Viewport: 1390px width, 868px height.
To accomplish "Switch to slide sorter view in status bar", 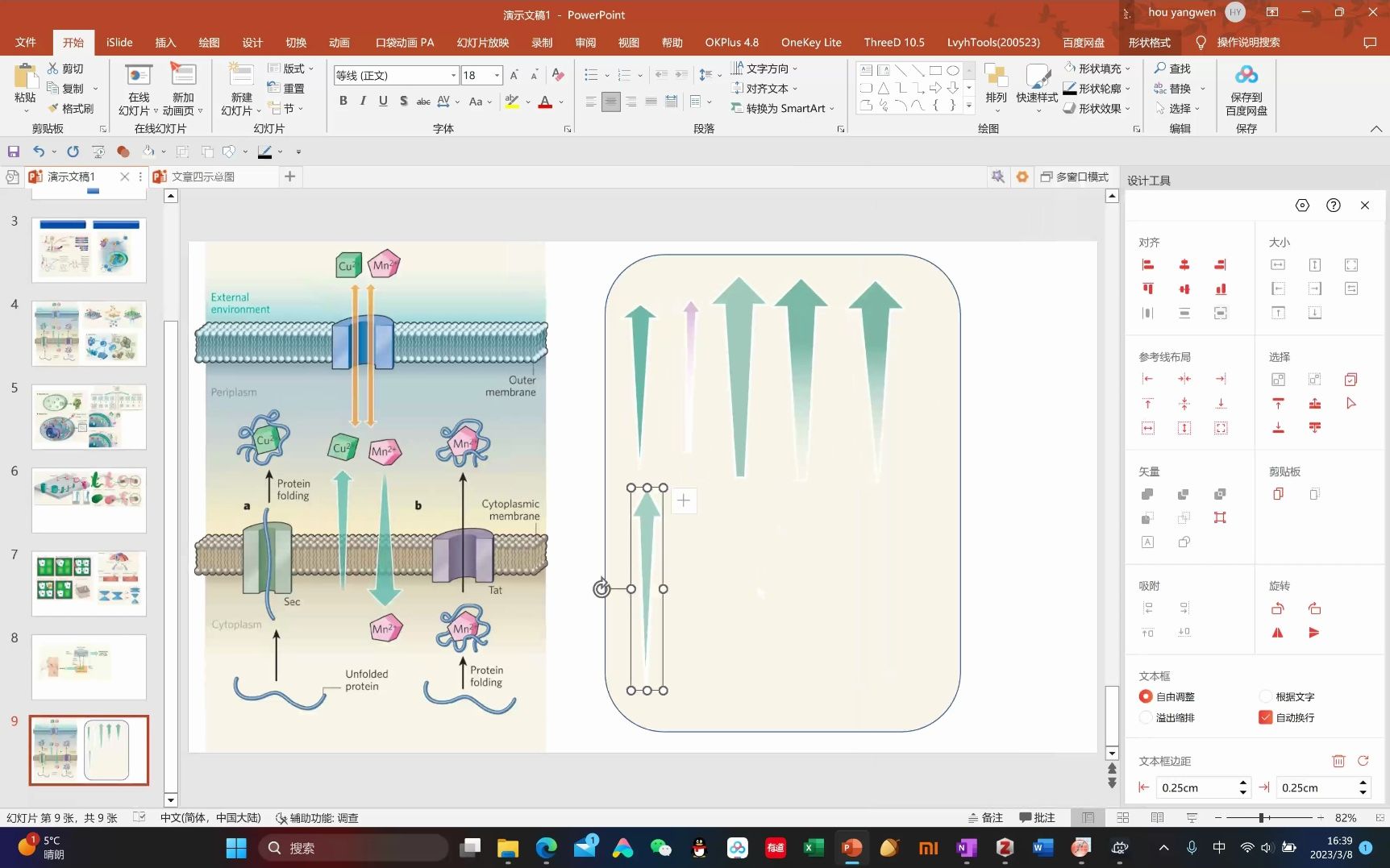I will pyautogui.click(x=1123, y=817).
